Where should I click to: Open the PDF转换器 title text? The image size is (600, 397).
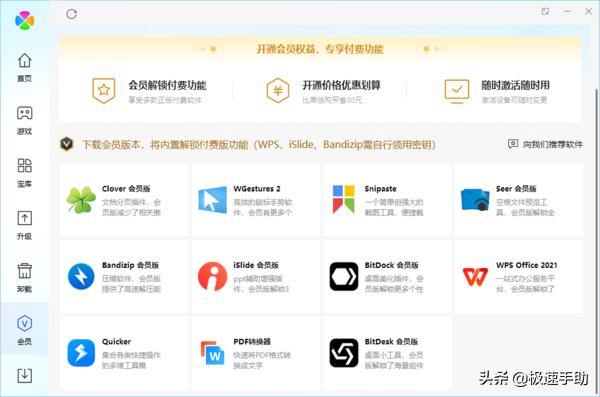pyautogui.click(x=252, y=341)
